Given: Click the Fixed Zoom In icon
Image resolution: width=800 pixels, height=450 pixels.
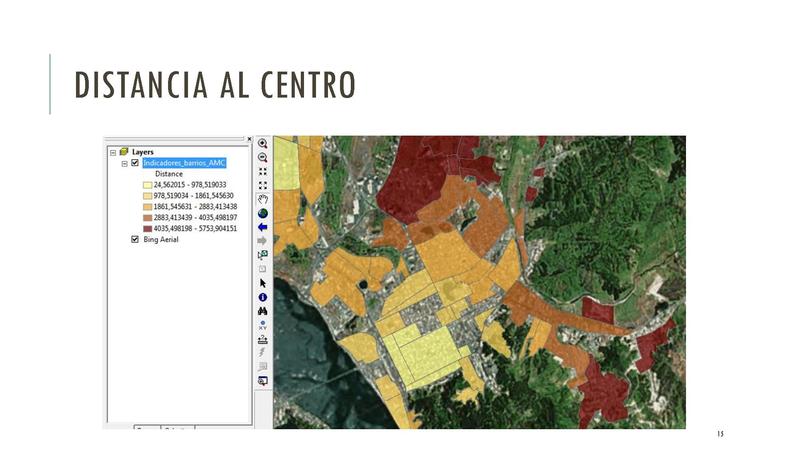Looking at the screenshot, I should [x=263, y=171].
